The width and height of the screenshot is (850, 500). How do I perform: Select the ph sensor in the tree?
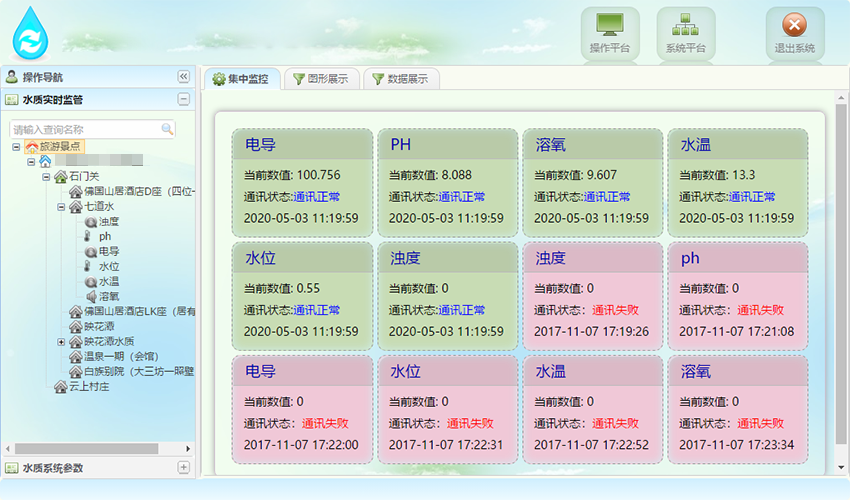[x=104, y=236]
